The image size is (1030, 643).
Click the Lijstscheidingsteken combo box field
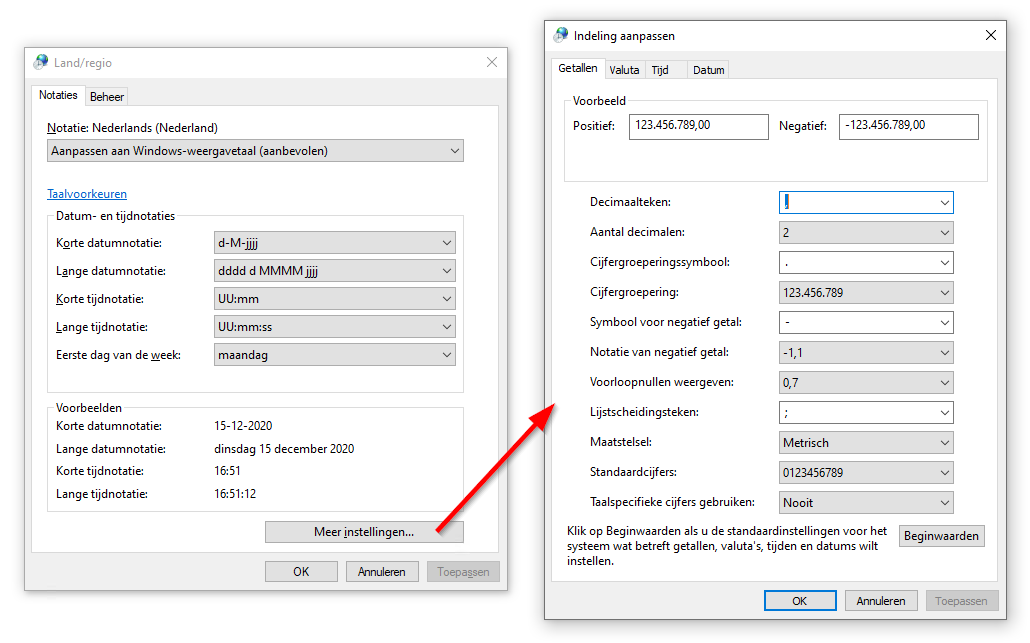pyautogui.click(x=857, y=413)
